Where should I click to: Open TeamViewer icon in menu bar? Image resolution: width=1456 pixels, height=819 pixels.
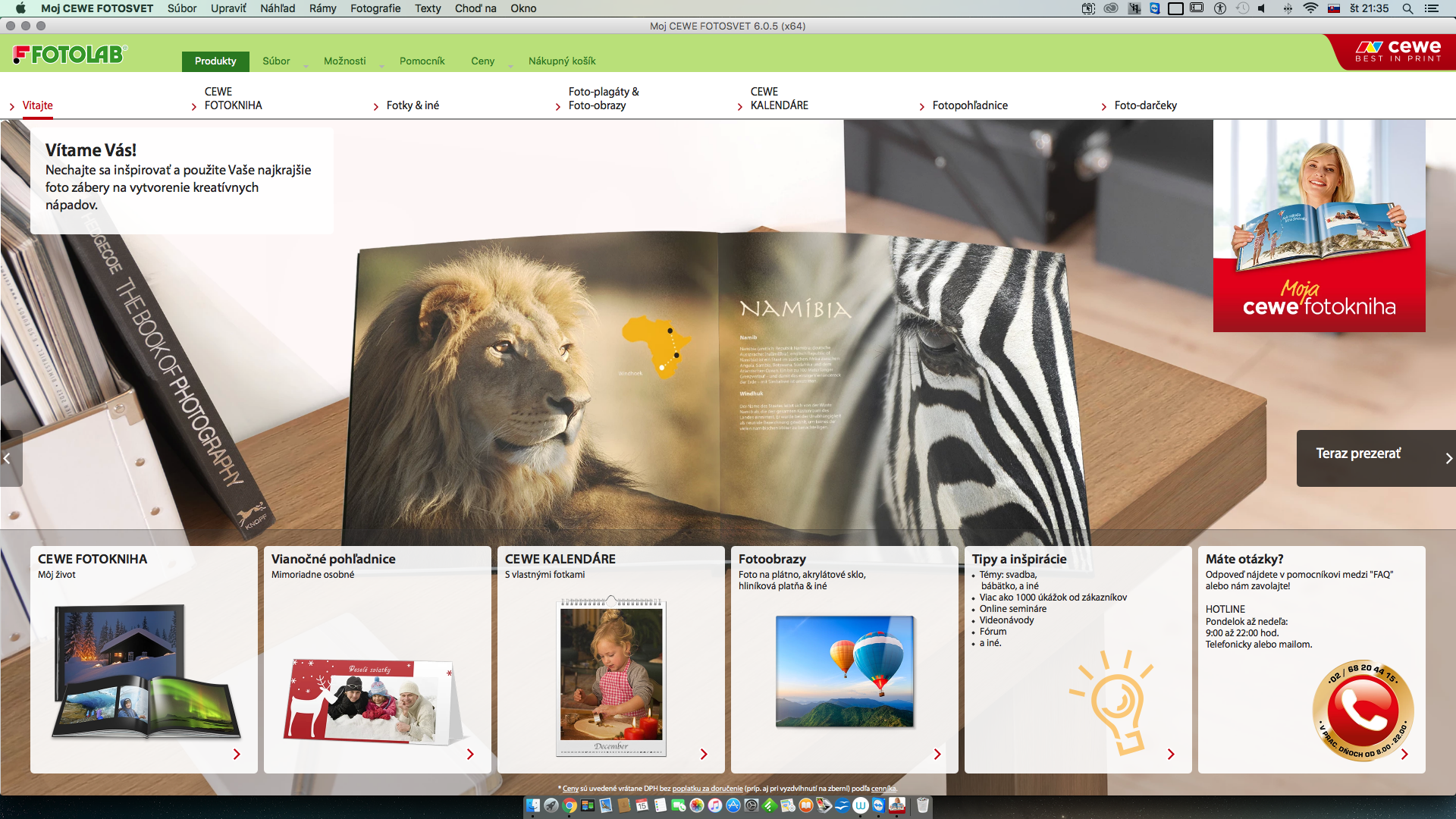point(1154,8)
